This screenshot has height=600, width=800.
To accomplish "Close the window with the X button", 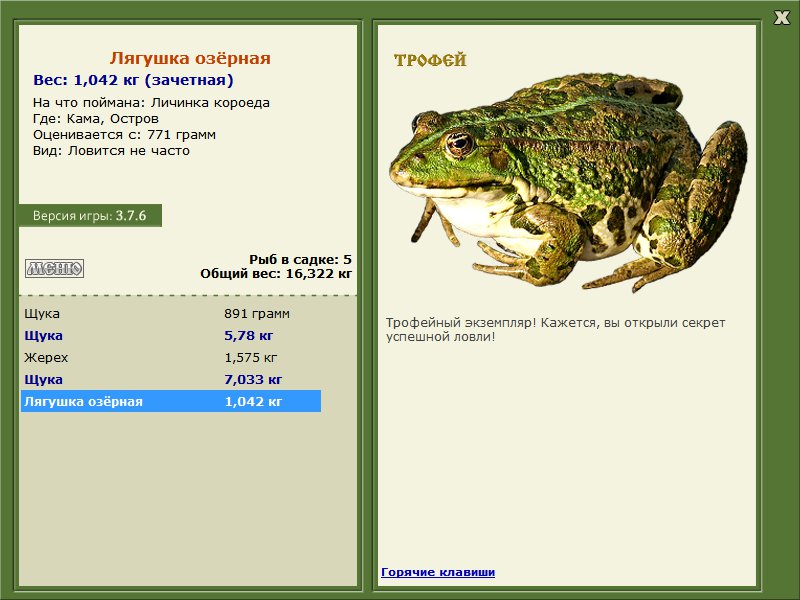I will click(781, 18).
